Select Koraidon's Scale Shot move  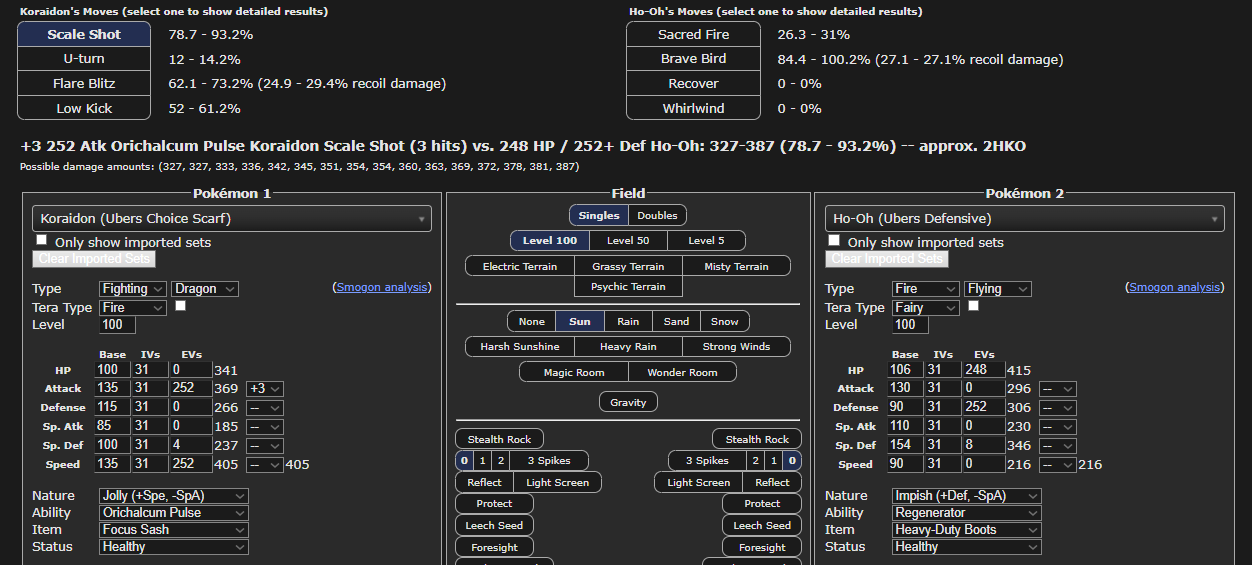(84, 34)
